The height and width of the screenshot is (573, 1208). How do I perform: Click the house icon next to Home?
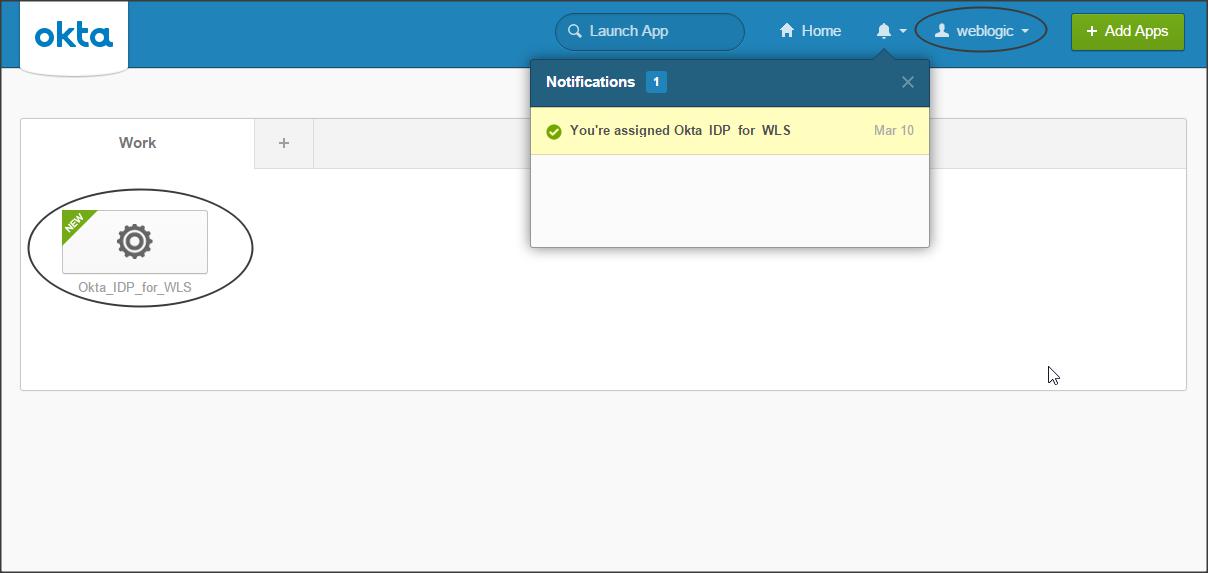point(787,31)
